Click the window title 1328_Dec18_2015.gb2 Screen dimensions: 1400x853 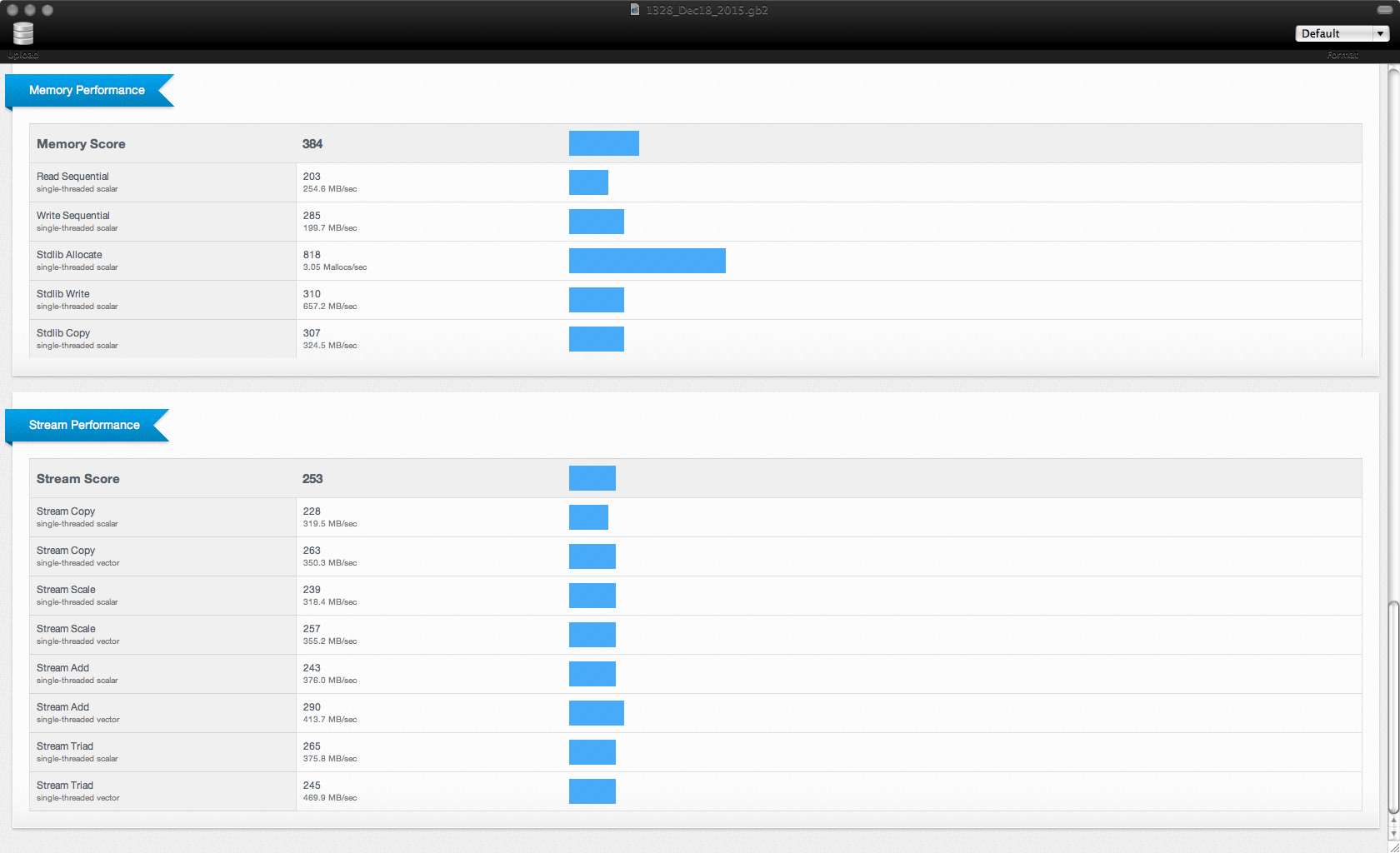tap(707, 10)
